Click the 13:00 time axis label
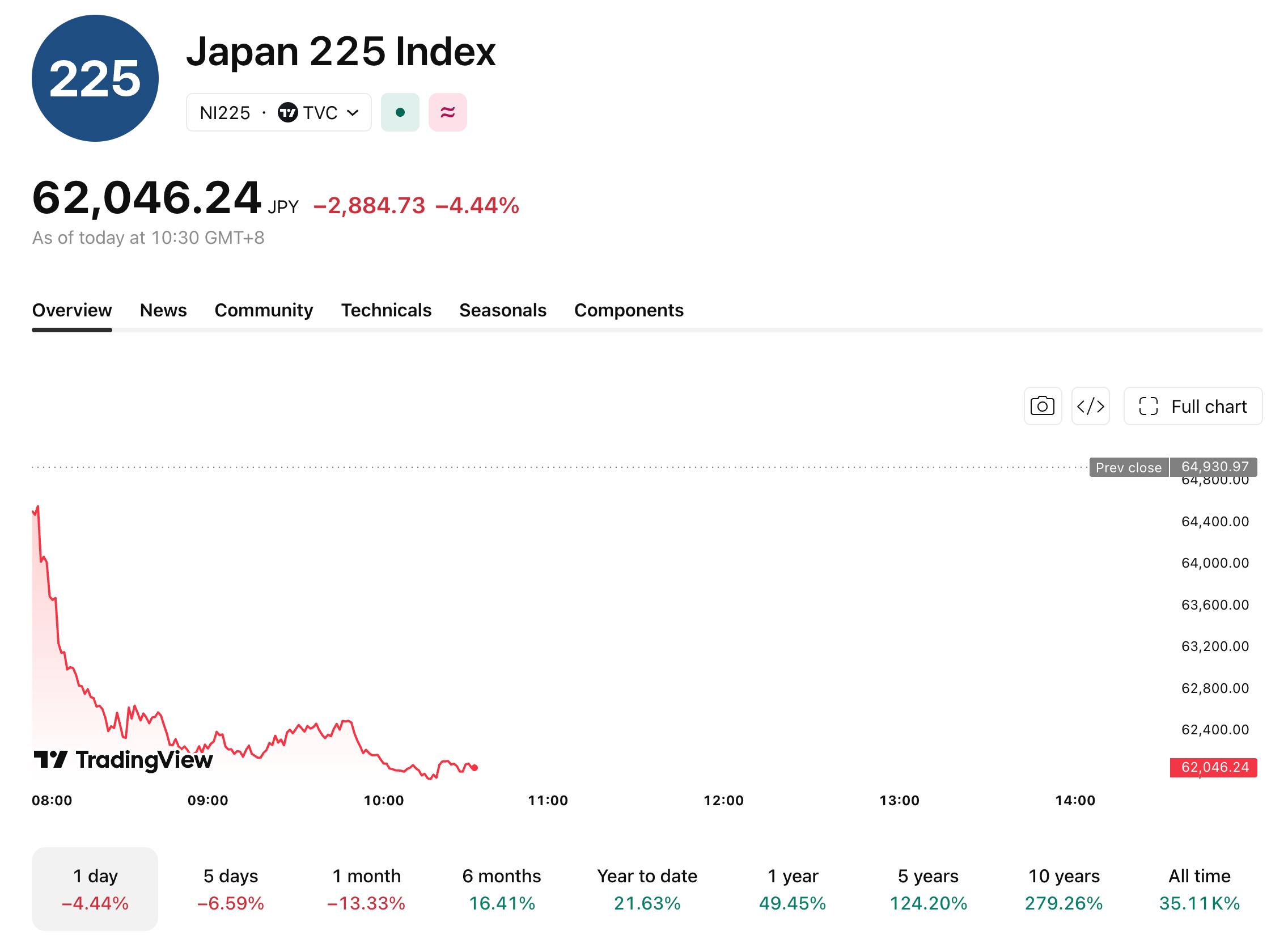Screen dimensions: 1288x939 click(x=899, y=801)
